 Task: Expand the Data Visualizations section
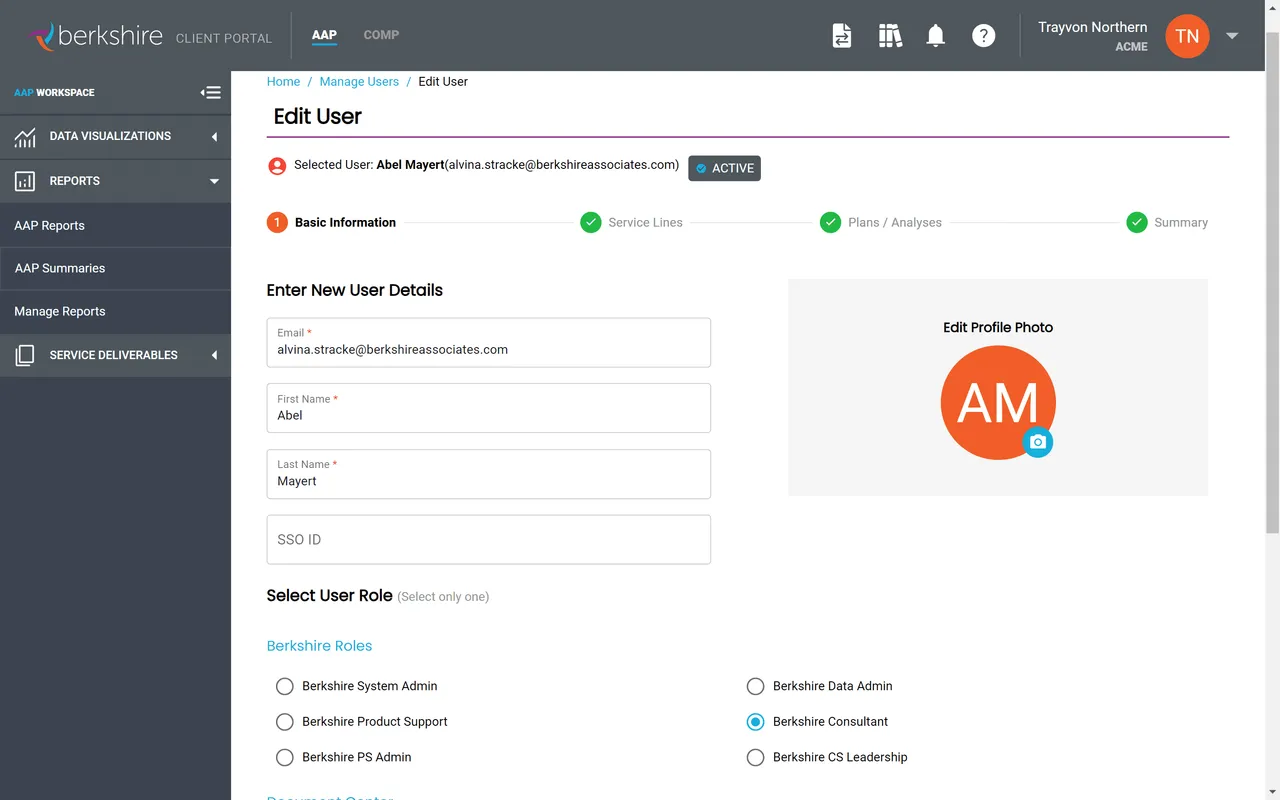click(x=213, y=136)
